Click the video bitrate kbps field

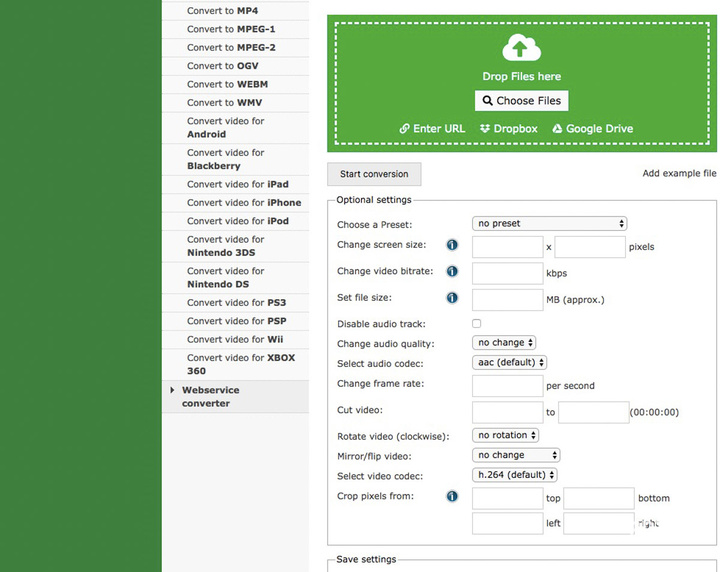pos(507,274)
